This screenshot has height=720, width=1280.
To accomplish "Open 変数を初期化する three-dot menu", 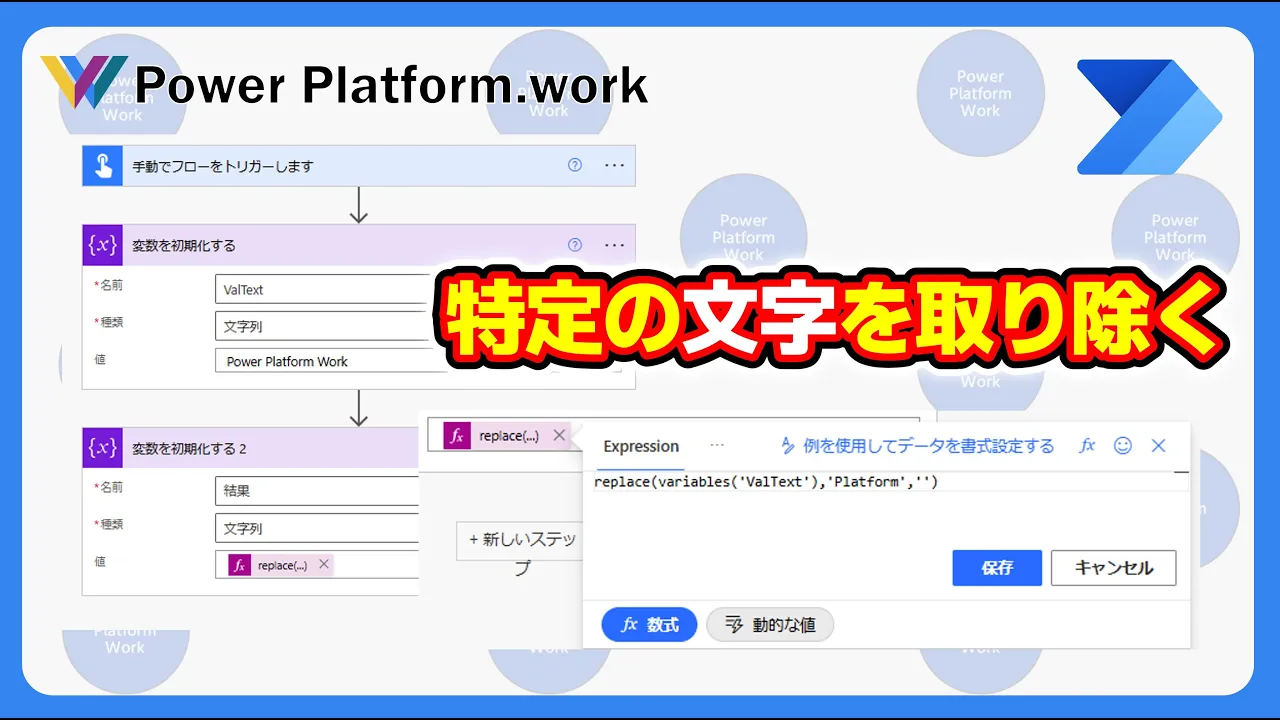I will click(614, 244).
